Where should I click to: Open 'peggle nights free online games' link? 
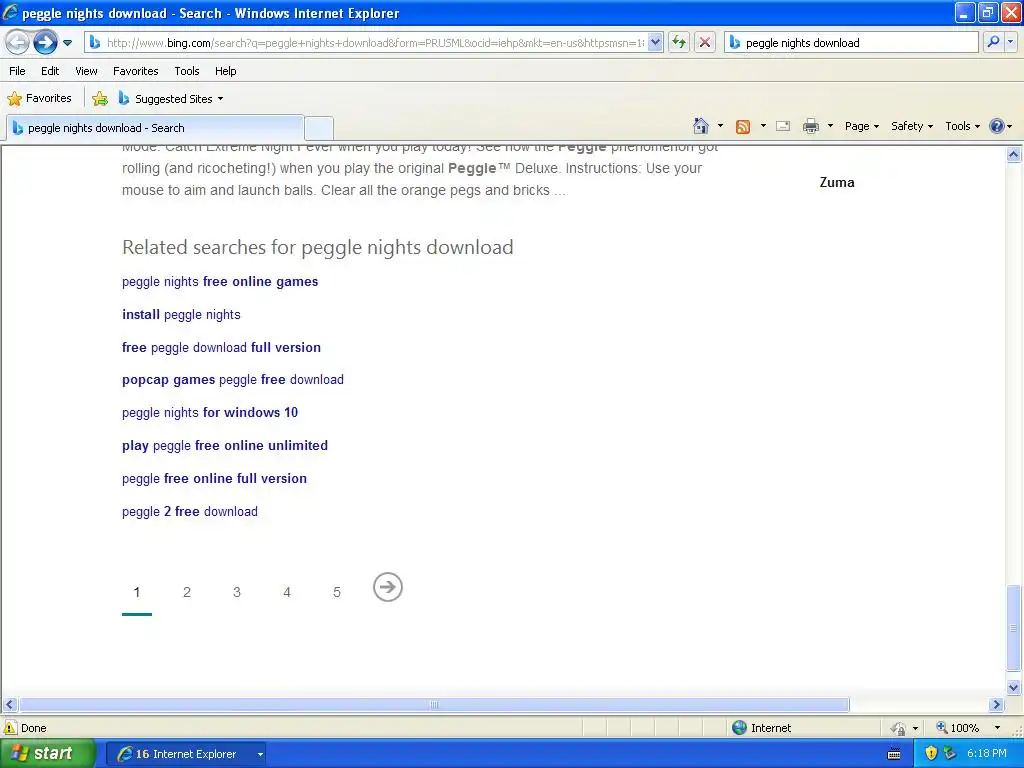coord(220,281)
